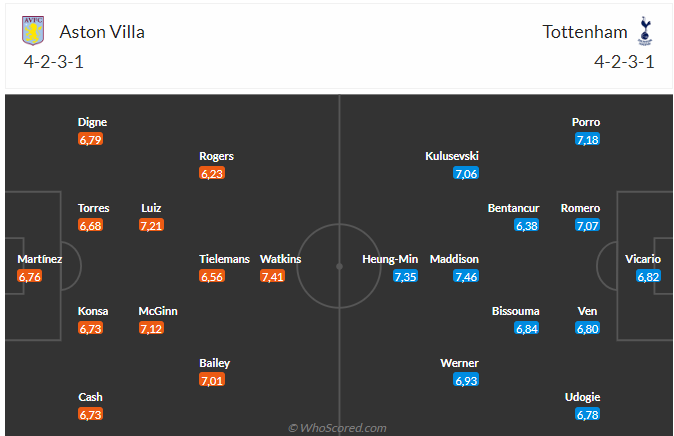
Task: Click Werner's 6.93 rating badge
Action: click(466, 380)
